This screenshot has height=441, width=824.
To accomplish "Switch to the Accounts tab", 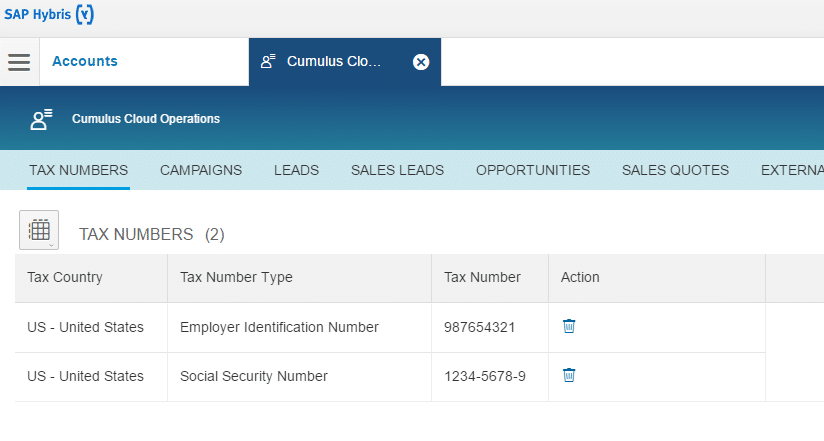I will point(85,62).
